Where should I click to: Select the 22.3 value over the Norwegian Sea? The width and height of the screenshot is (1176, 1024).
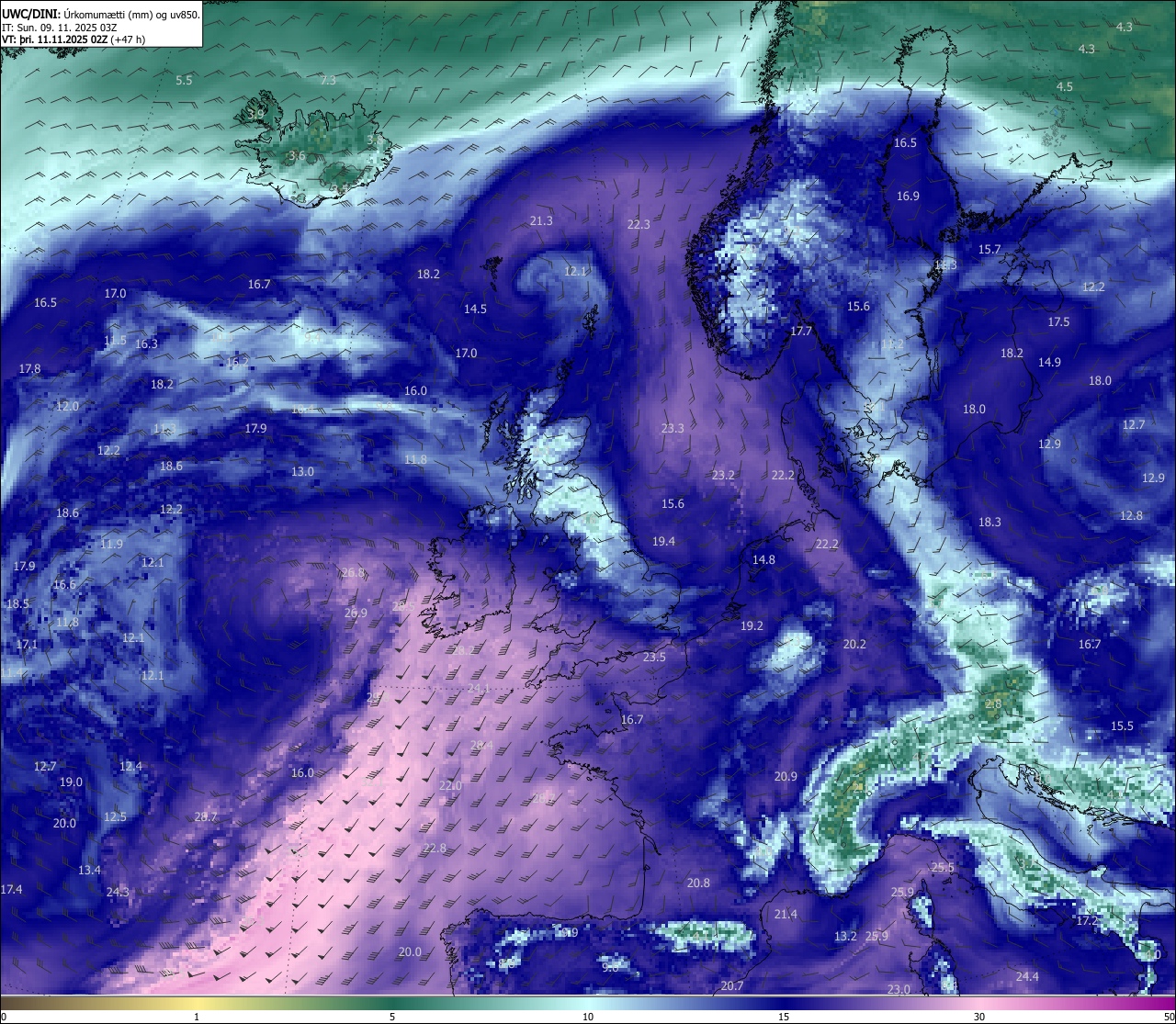(x=639, y=225)
